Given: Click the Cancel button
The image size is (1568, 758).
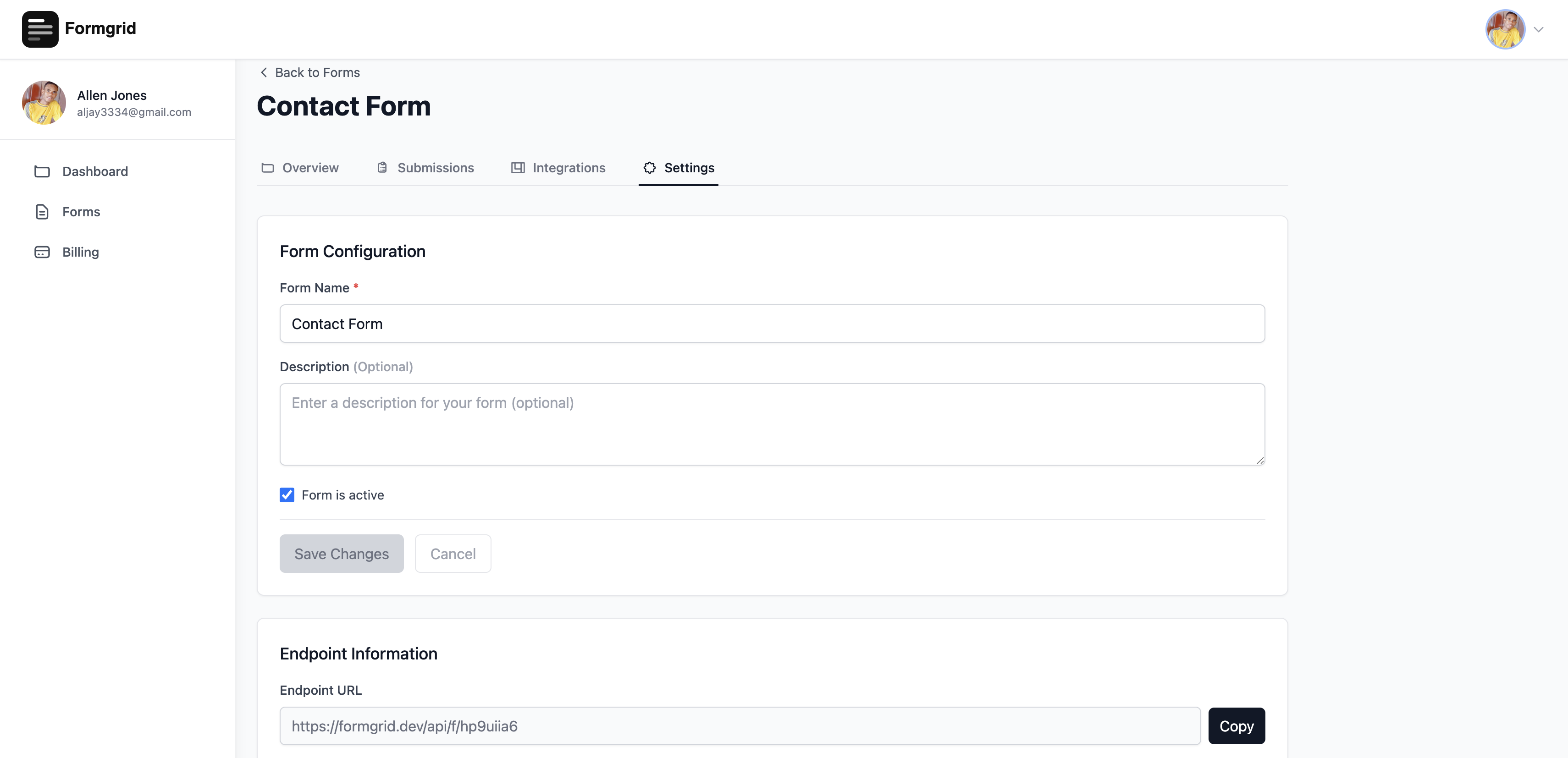Looking at the screenshot, I should pos(453,554).
